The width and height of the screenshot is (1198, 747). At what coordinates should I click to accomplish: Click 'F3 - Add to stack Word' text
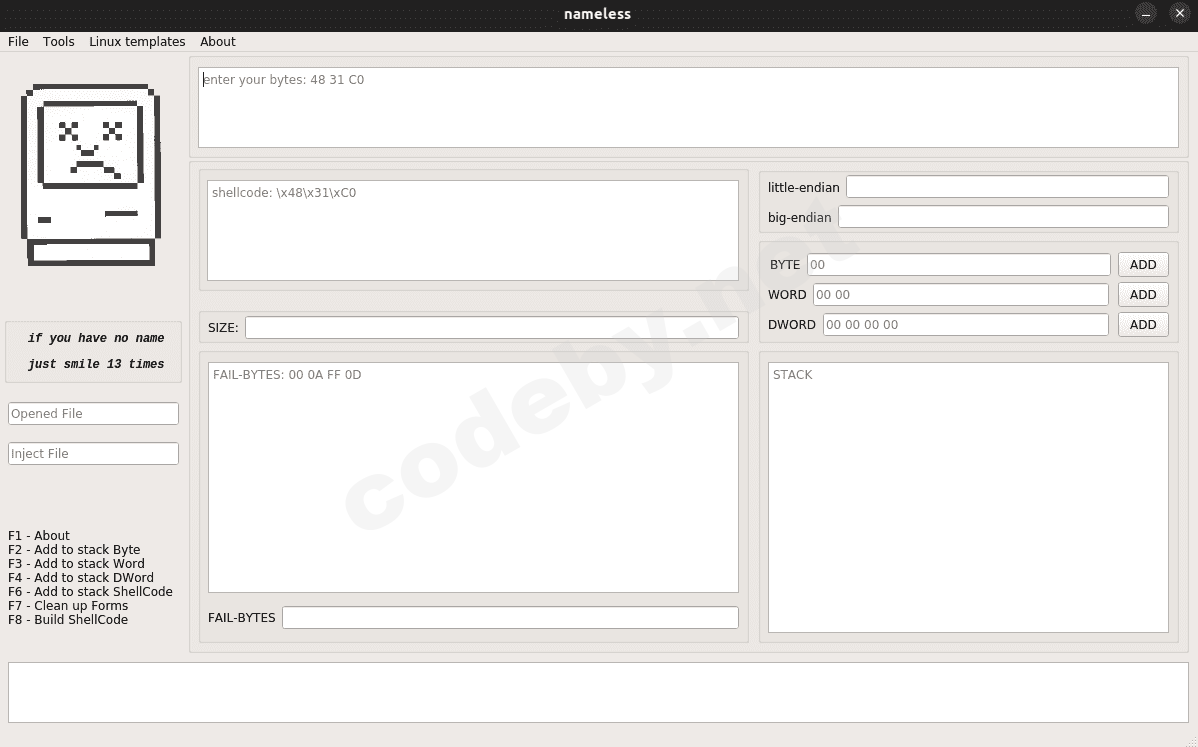tap(76, 564)
